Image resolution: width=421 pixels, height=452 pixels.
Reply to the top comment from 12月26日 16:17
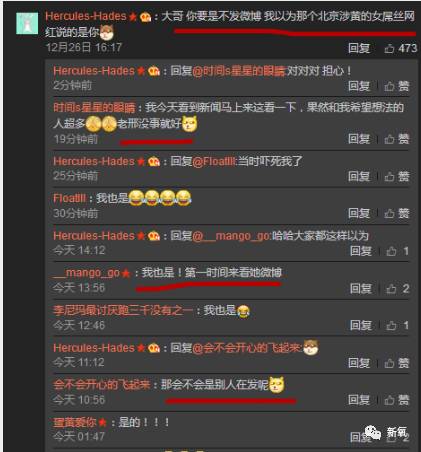click(x=359, y=48)
